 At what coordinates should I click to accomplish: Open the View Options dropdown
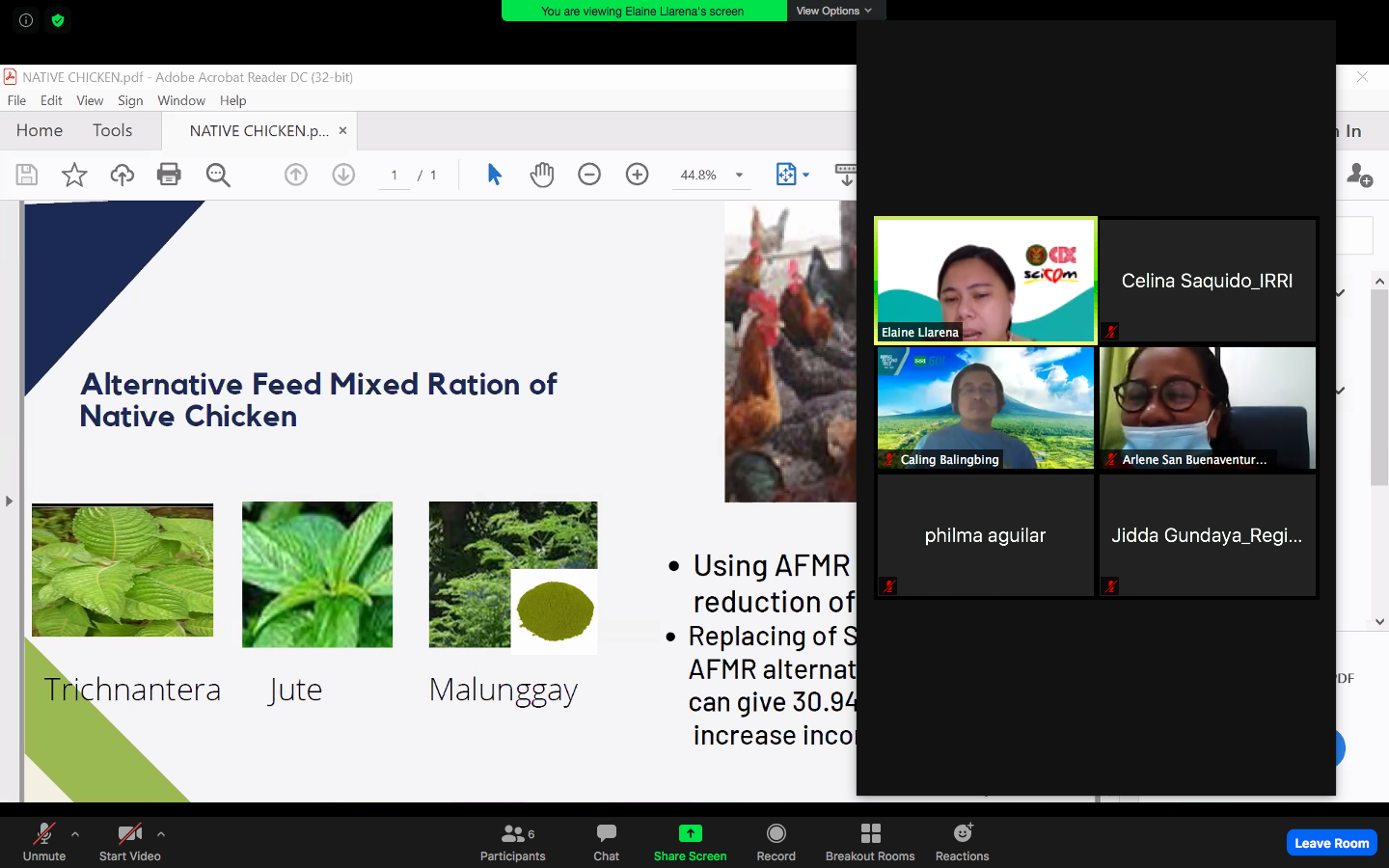pyautogui.click(x=834, y=11)
